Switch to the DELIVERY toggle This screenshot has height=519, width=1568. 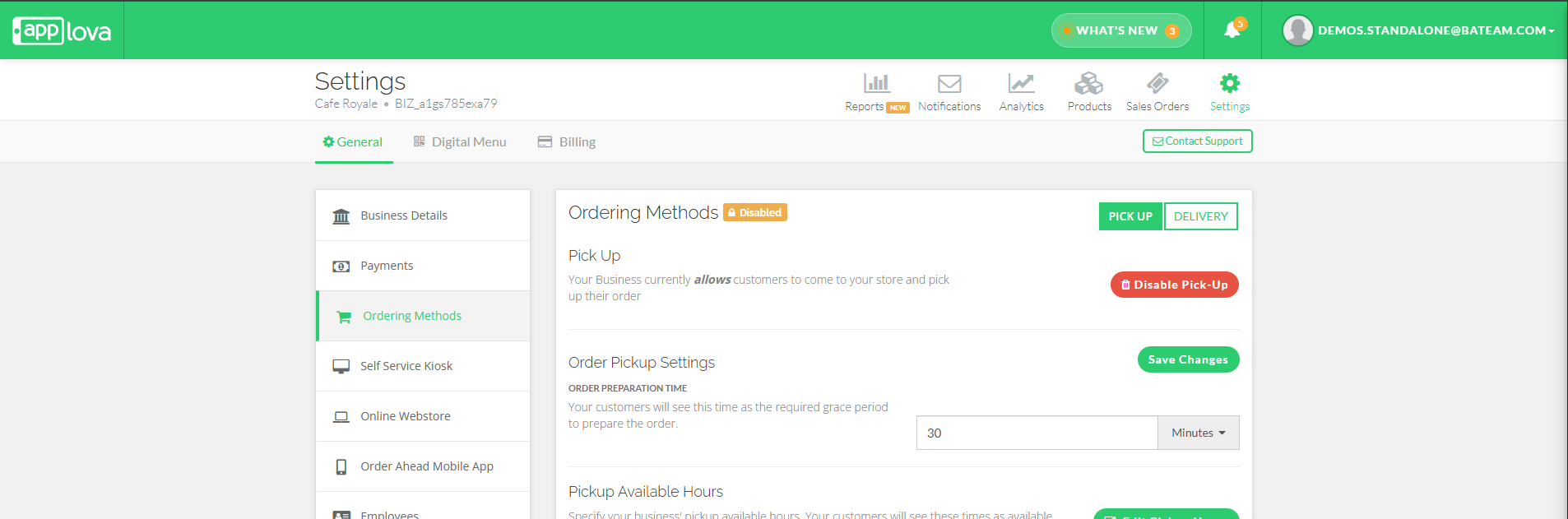pos(1201,216)
